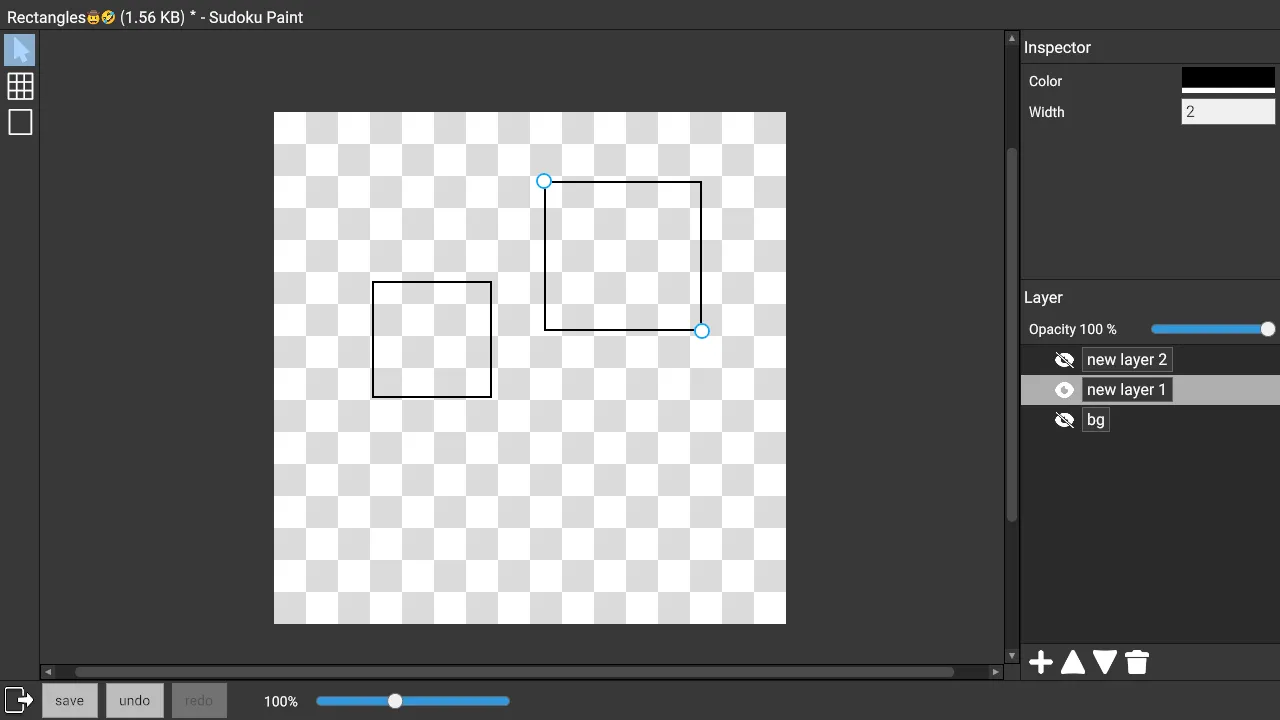
Task: Select the grid tool
Action: 20,86
